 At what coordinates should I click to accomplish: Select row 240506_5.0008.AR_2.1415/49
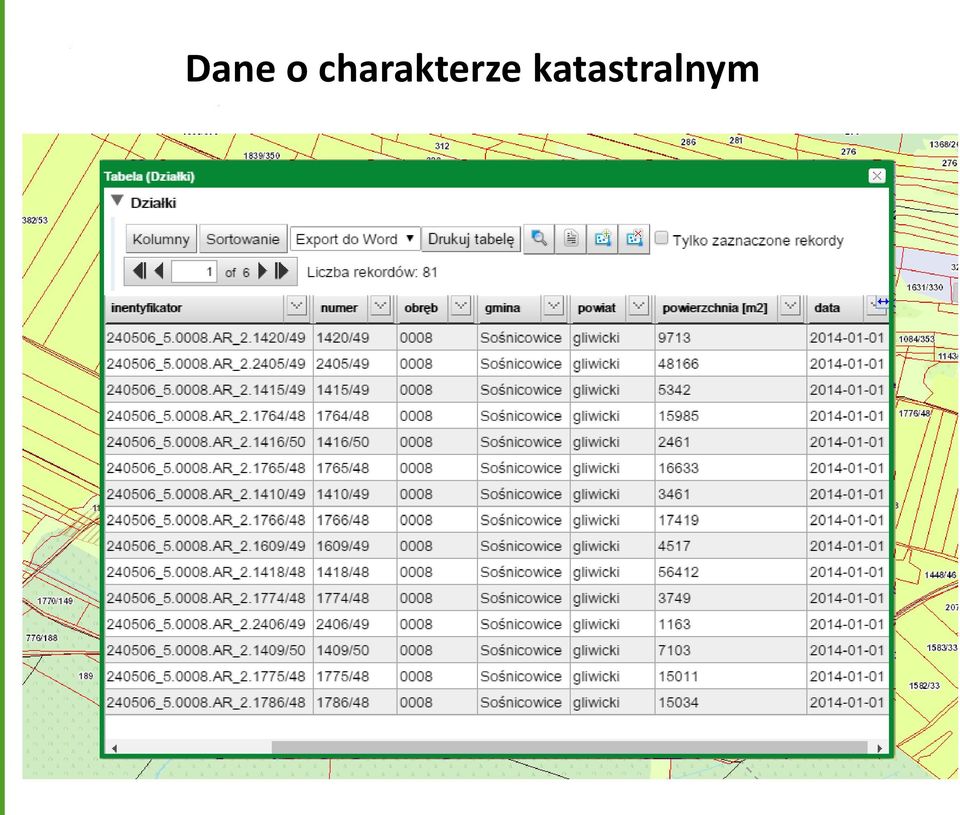pos(497,389)
